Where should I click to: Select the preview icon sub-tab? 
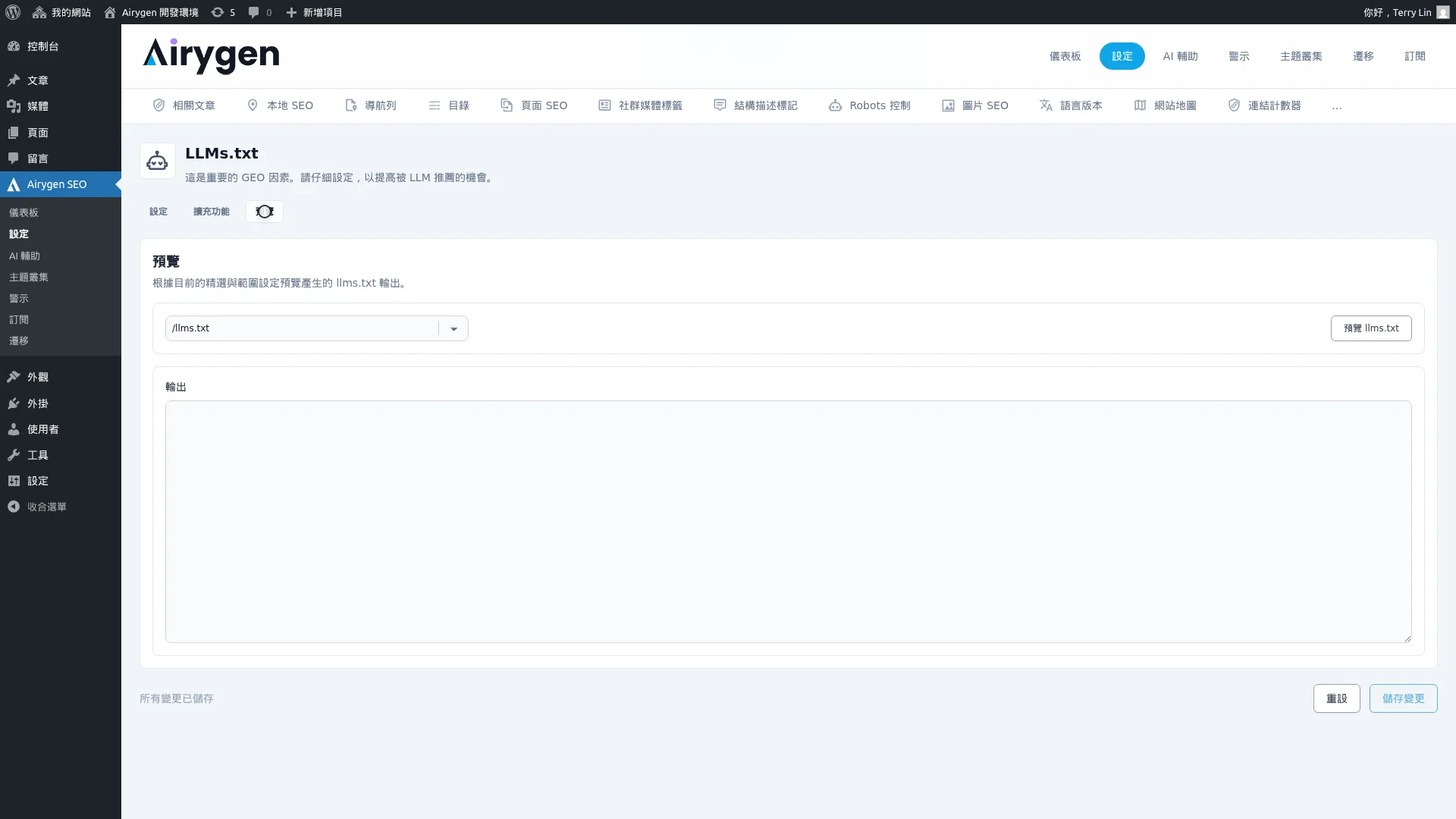[265, 212]
